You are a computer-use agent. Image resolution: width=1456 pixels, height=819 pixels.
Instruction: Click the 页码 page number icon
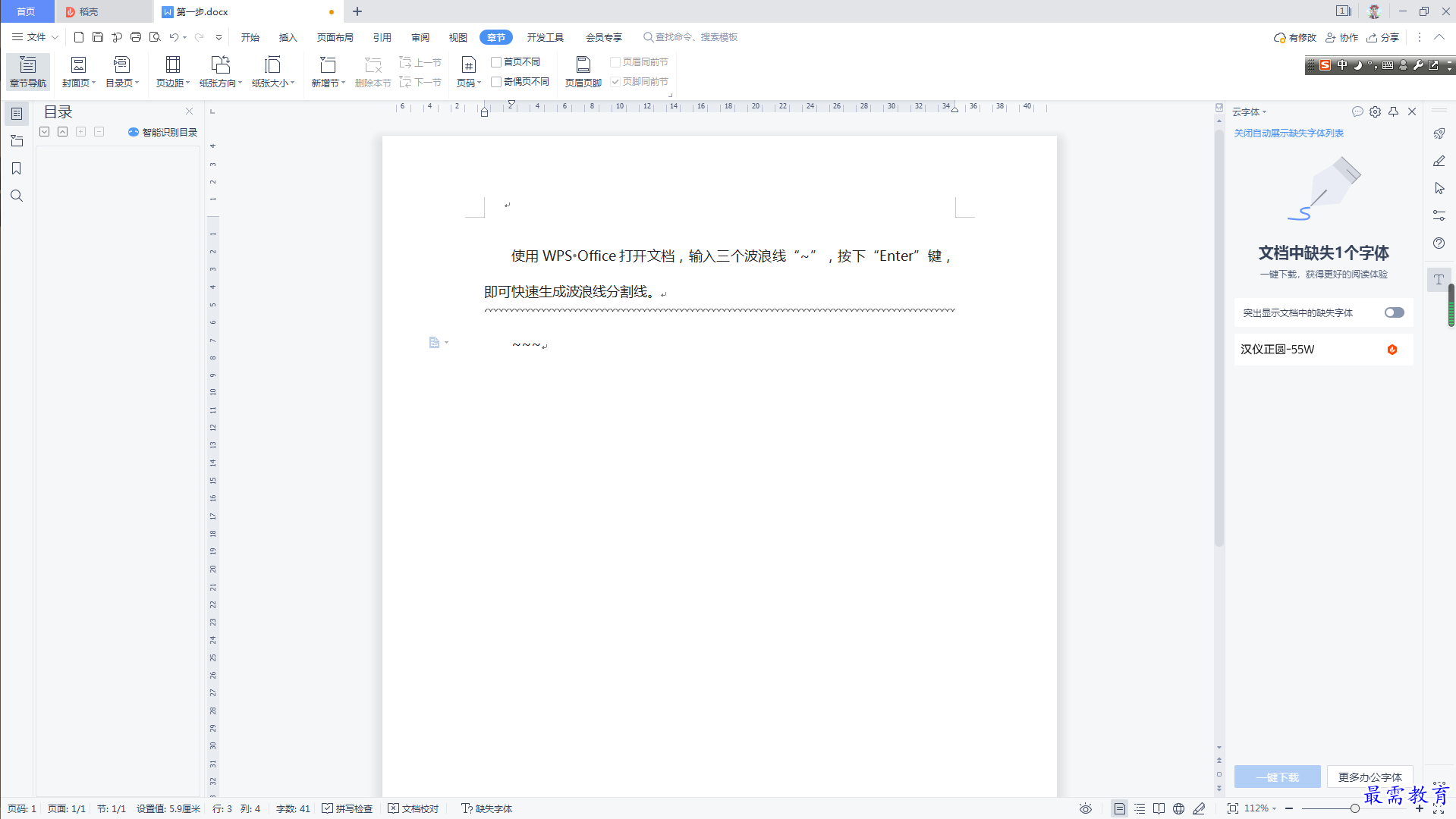(469, 65)
